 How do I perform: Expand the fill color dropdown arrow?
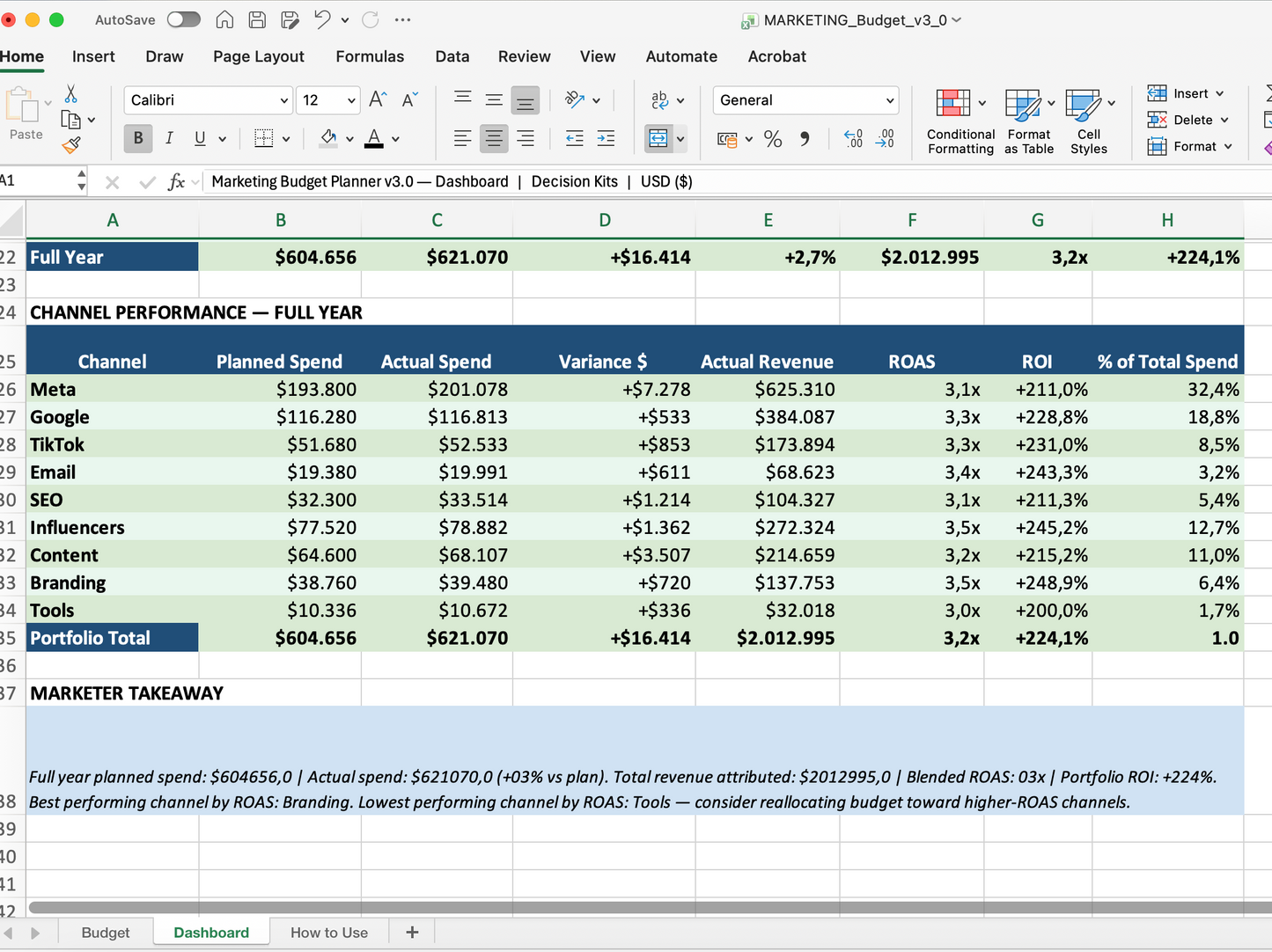tap(349, 139)
